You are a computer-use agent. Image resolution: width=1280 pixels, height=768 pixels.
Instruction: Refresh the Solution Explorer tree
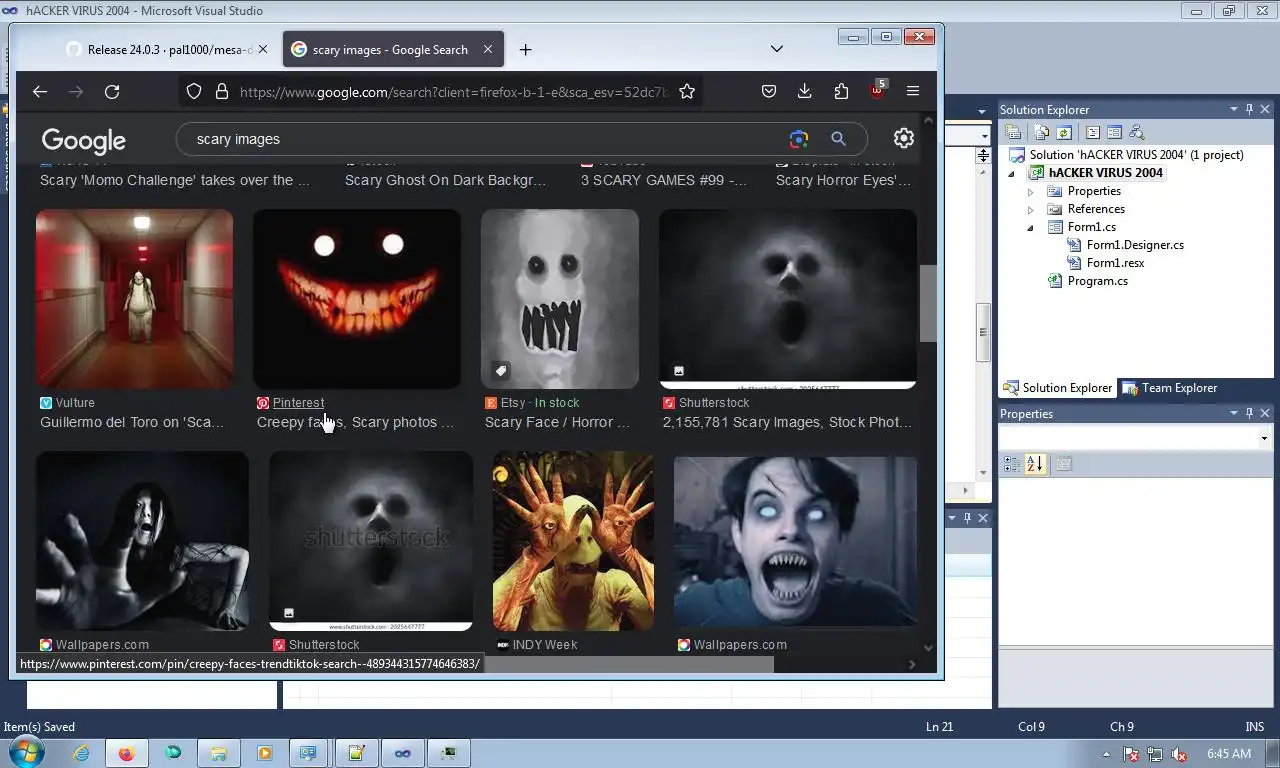[x=1064, y=132]
